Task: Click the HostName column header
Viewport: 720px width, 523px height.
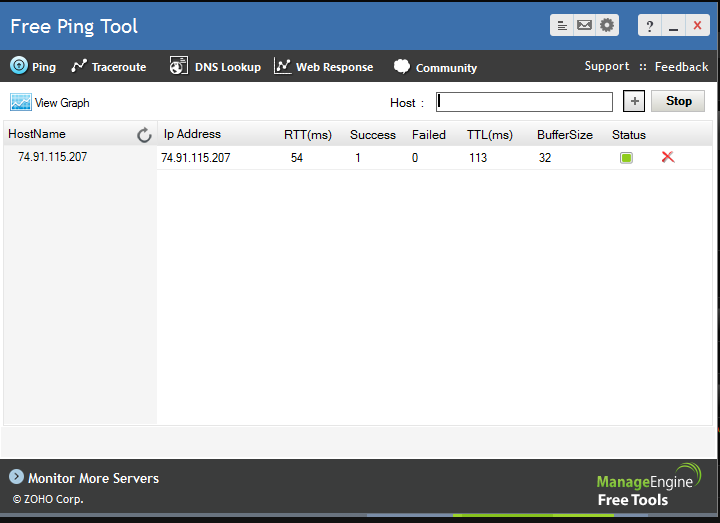Action: click(x=37, y=134)
